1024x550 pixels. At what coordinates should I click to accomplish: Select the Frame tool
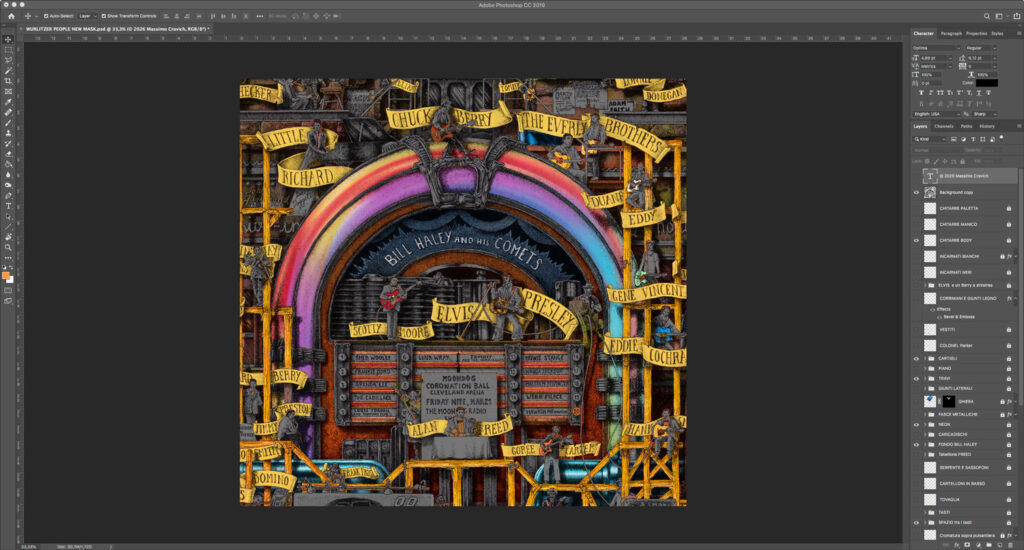click(8, 91)
